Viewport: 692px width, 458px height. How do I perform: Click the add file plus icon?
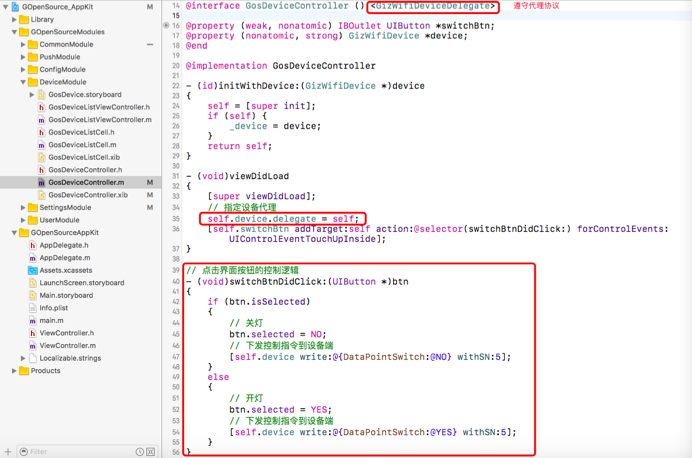click(8, 451)
